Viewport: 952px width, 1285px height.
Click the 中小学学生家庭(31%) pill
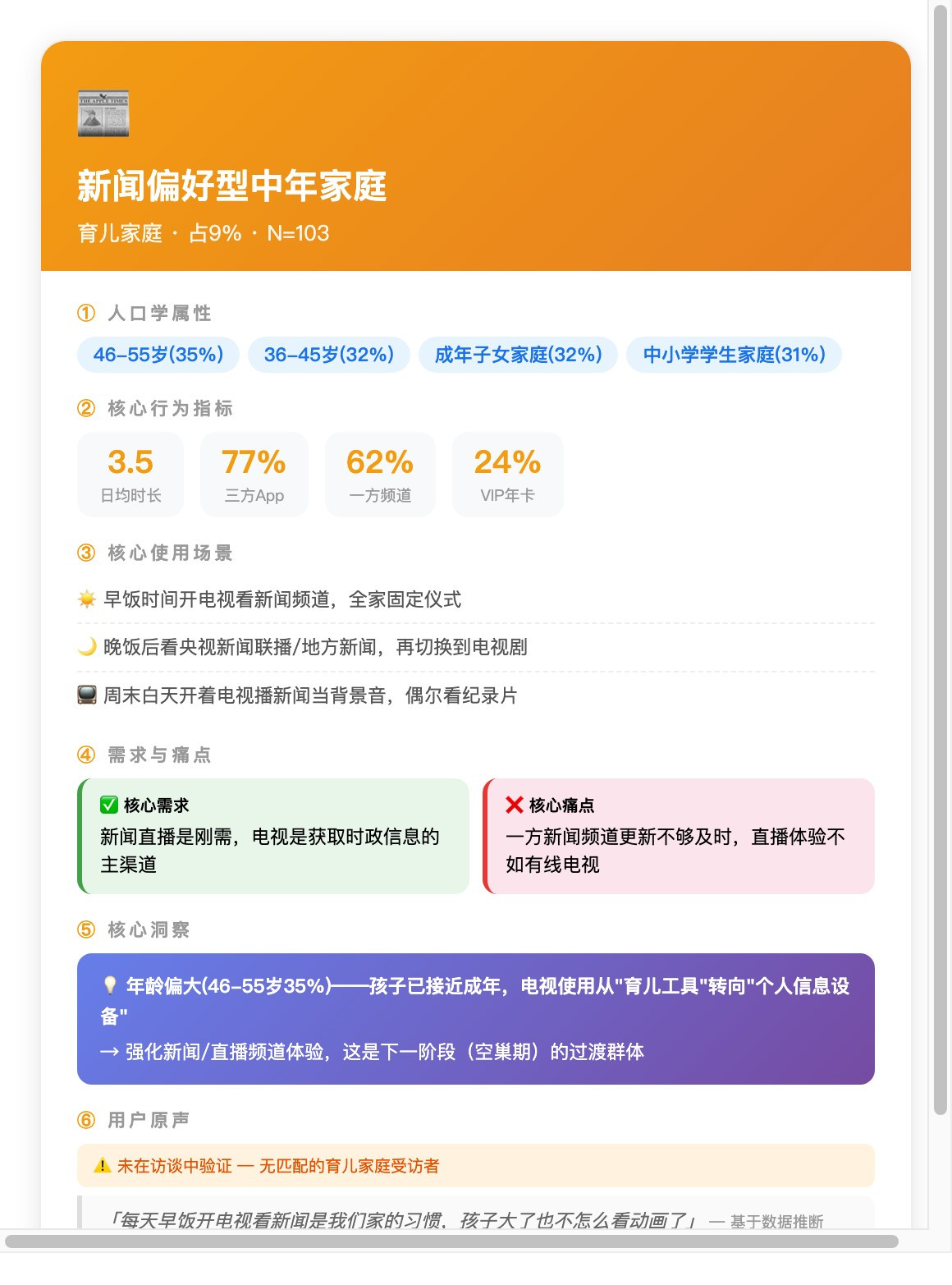(x=735, y=355)
